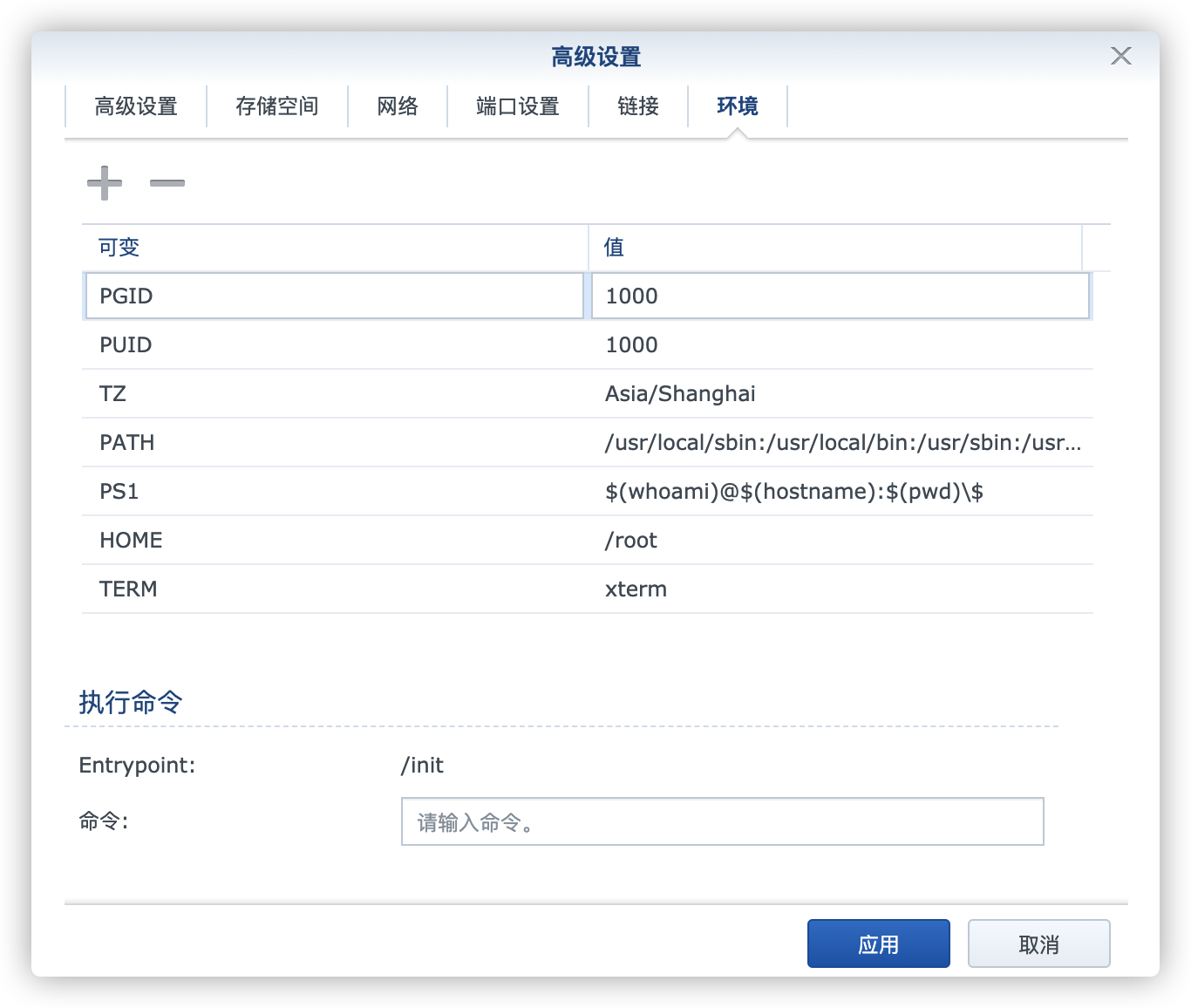
Task: Select the 端口设置 tab
Action: (x=518, y=106)
